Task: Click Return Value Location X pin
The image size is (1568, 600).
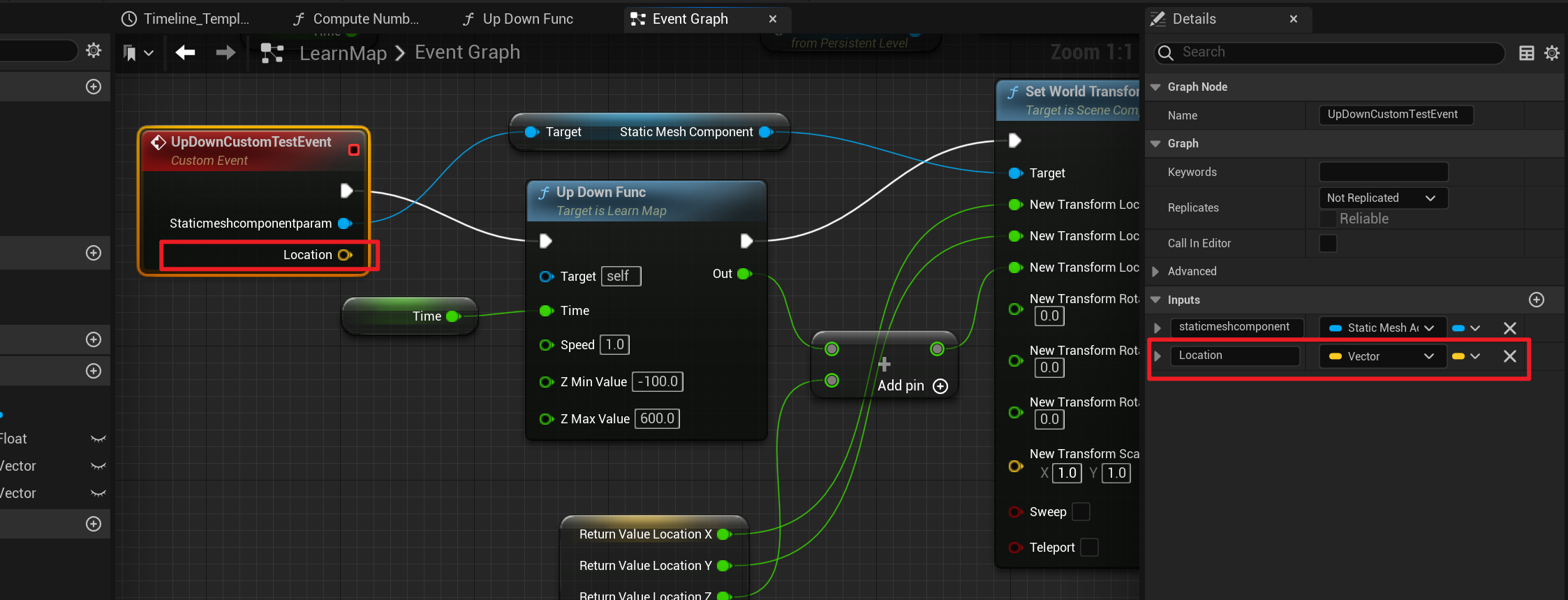Action: [x=725, y=534]
